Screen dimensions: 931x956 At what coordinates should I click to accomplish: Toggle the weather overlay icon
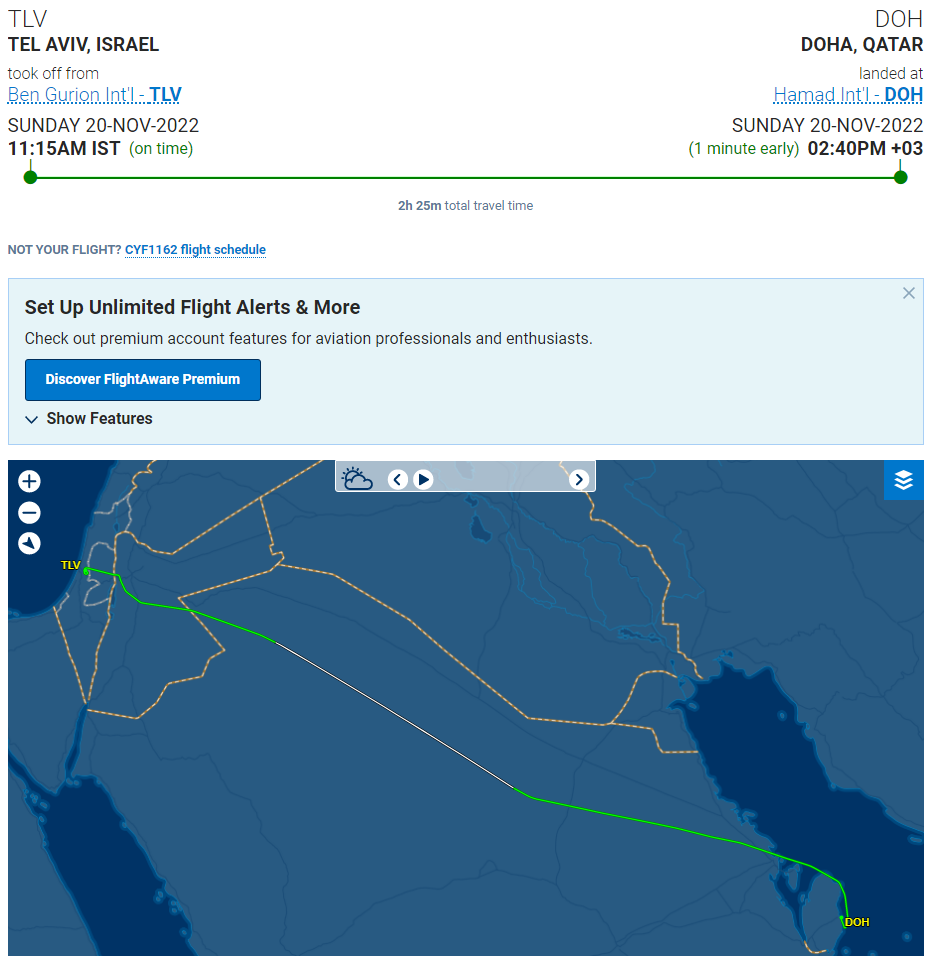(357, 479)
